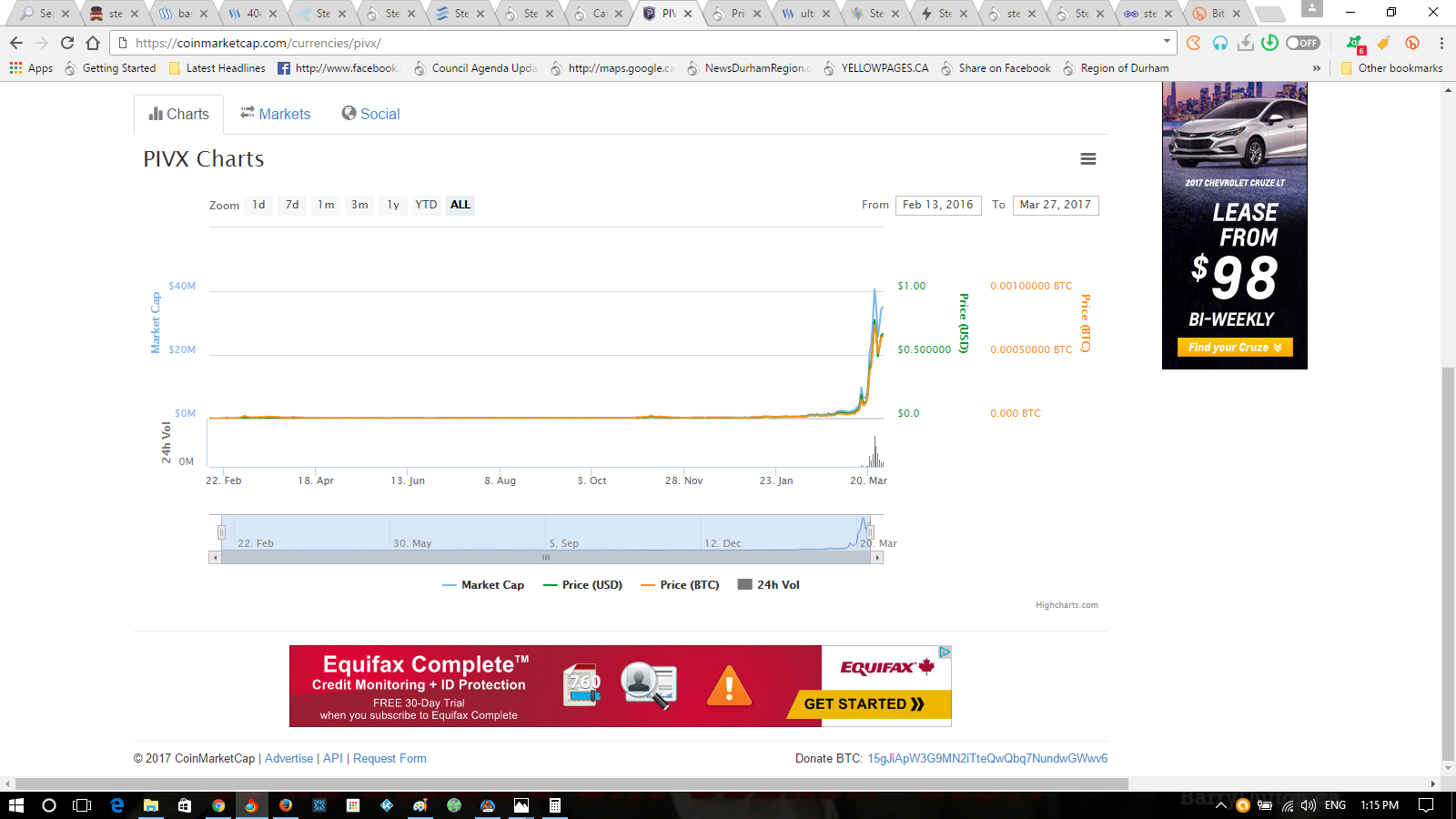Switch to the Charts tab
The width and height of the screenshot is (1456, 819).
click(179, 115)
